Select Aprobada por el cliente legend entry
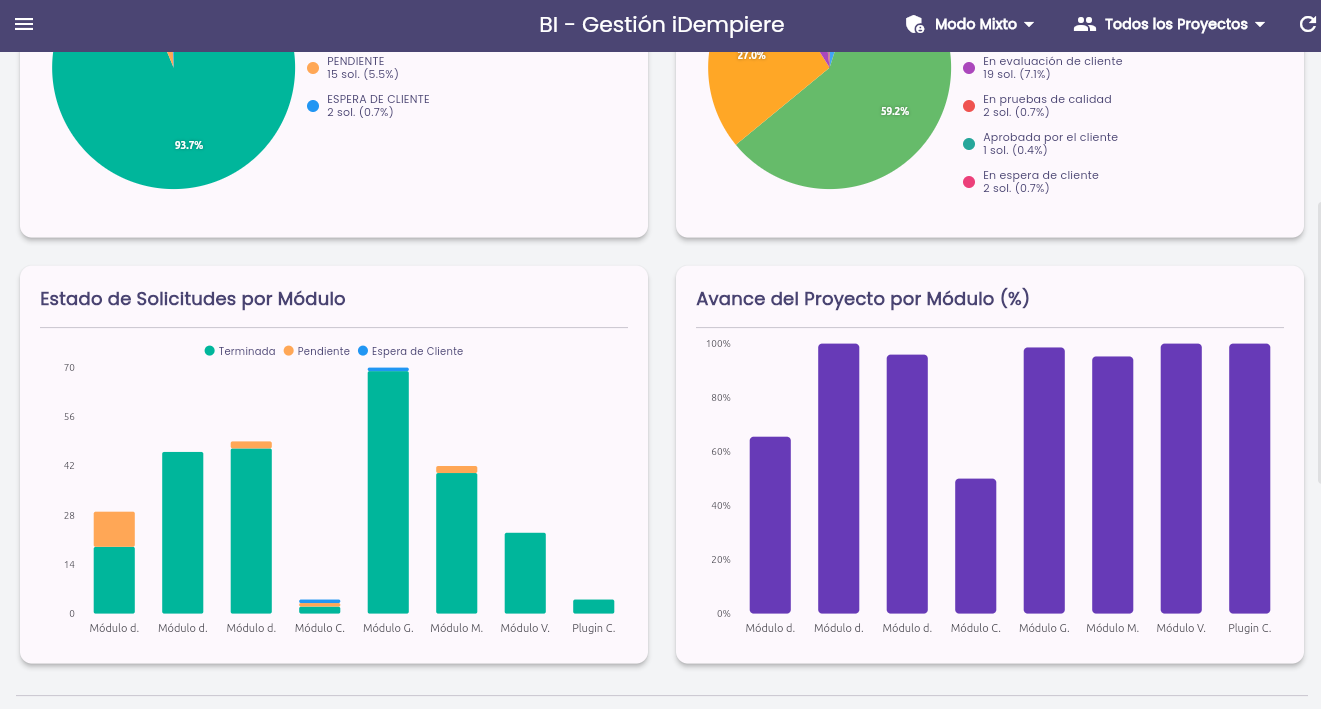The width and height of the screenshot is (1321, 709). [x=1040, y=144]
